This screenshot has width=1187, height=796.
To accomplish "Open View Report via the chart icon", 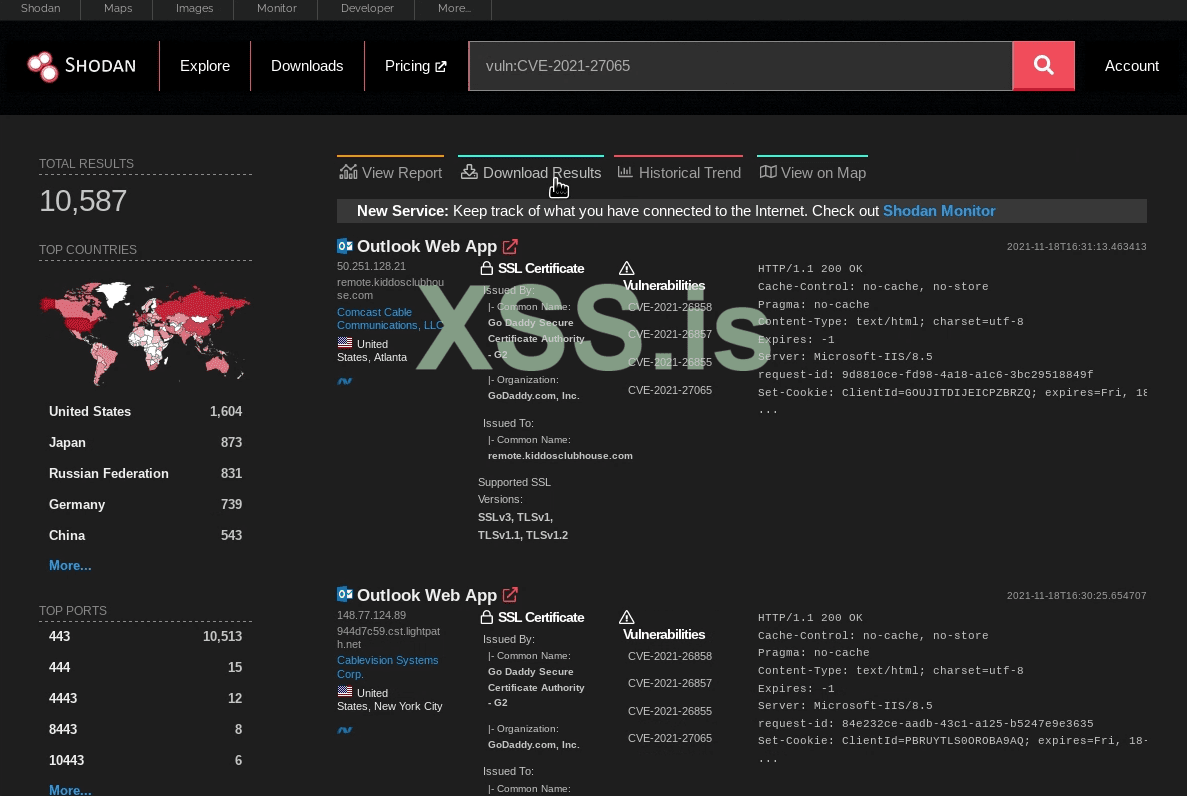I will [x=348, y=172].
